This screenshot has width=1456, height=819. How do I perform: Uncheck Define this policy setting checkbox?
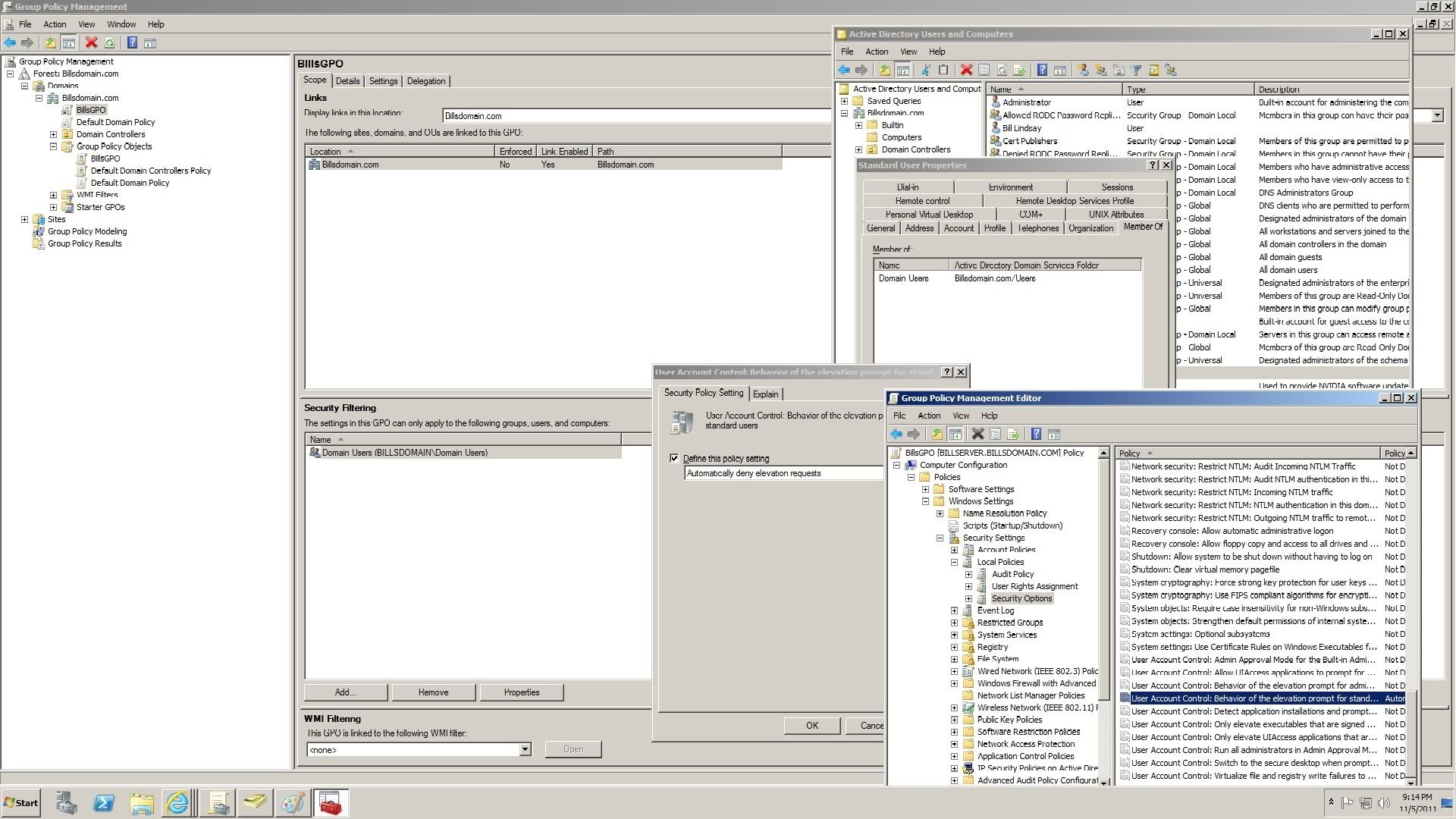point(674,458)
